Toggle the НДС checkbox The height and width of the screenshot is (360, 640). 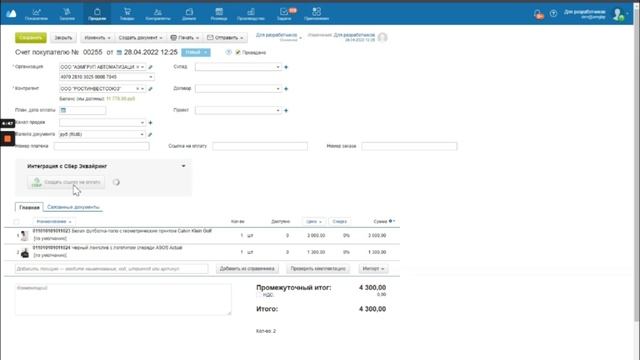259,295
